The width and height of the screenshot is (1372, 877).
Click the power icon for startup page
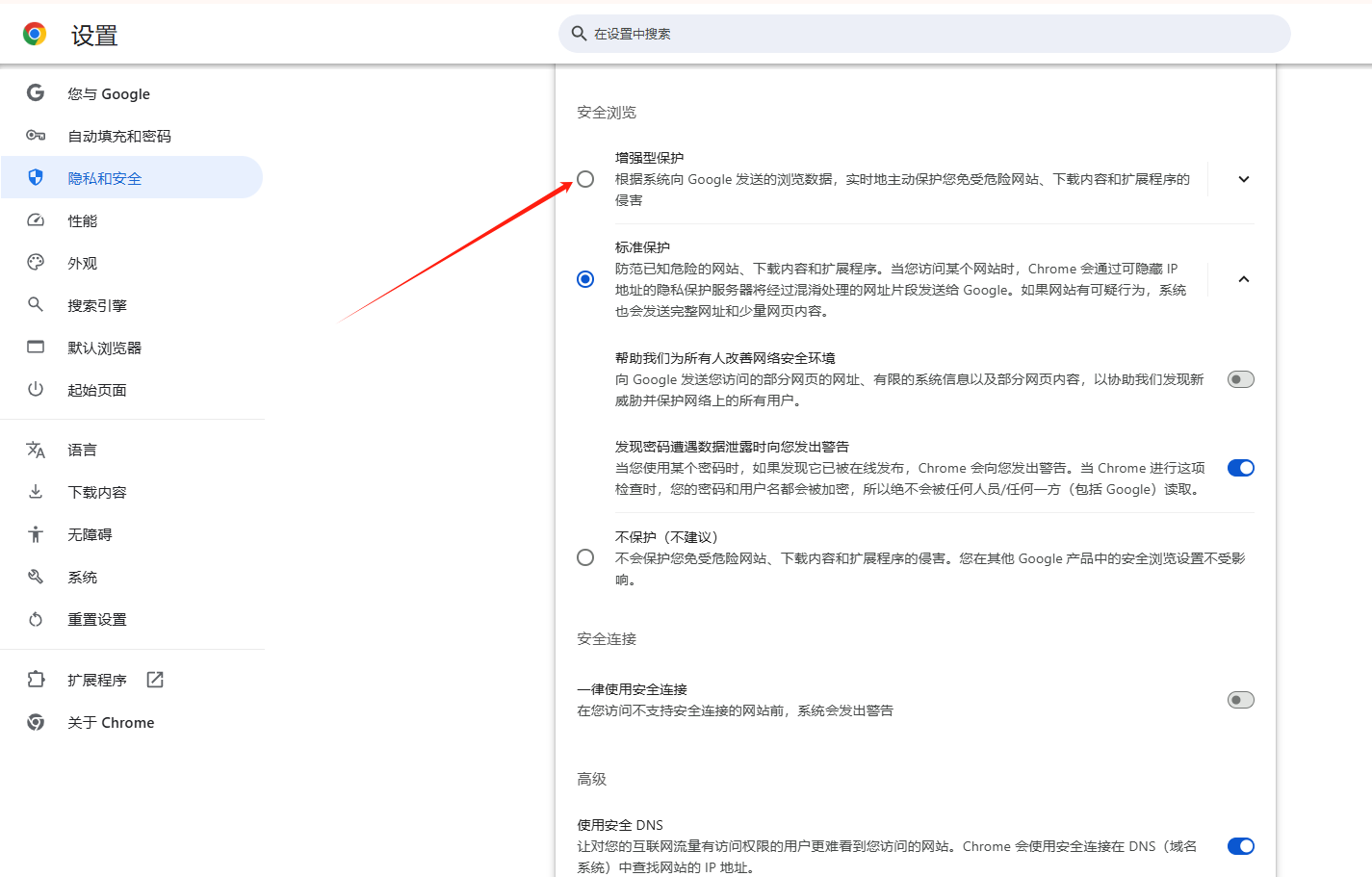point(36,389)
